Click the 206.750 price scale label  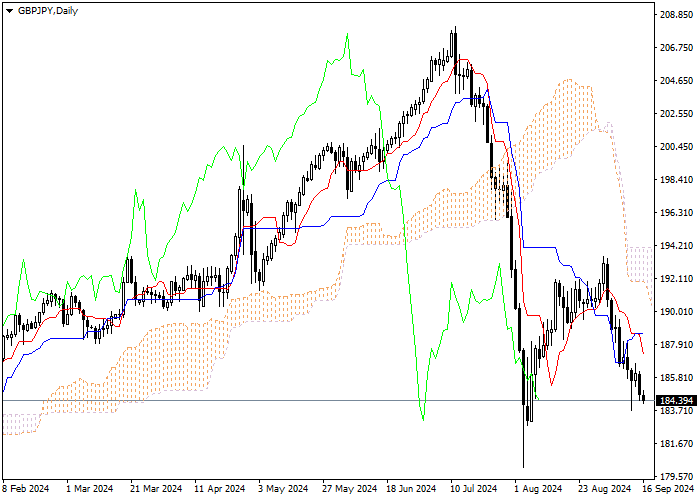tap(676, 48)
